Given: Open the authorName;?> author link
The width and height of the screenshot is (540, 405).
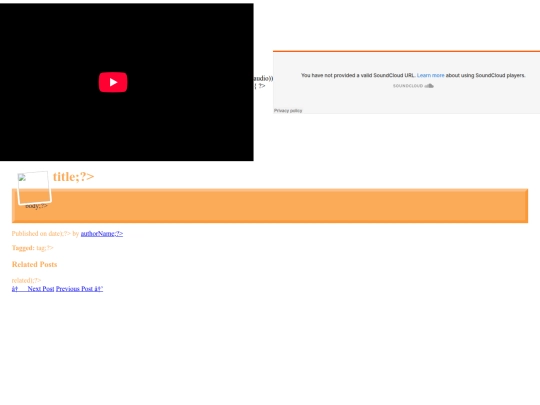Looking at the screenshot, I should pos(102,233).
